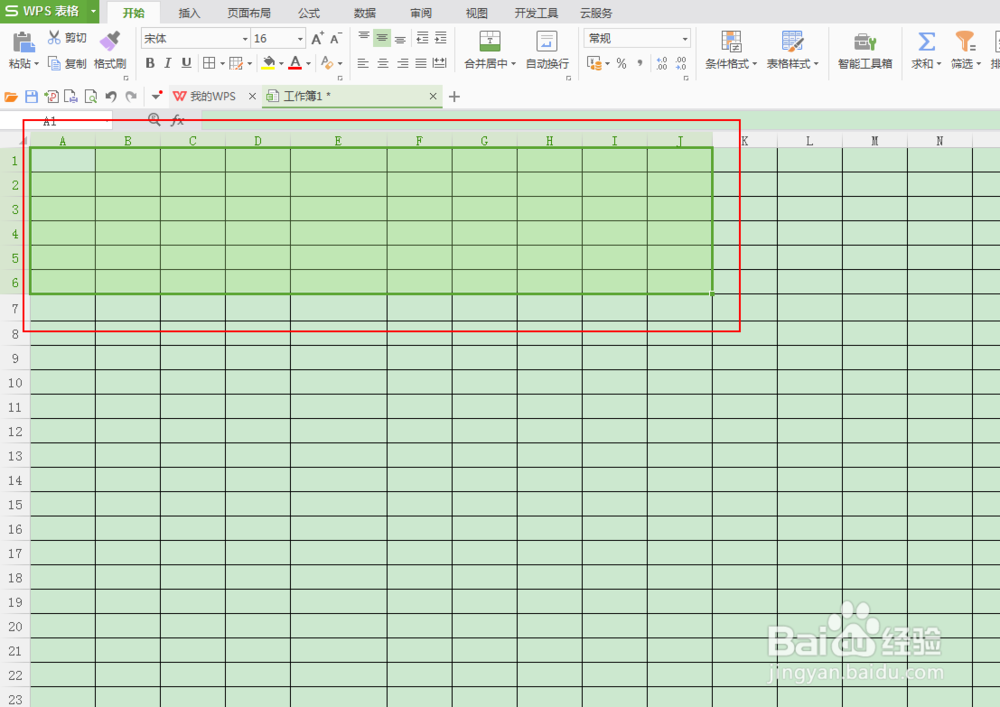
Task: Switch to 审阅 ribbon tab
Action: click(x=421, y=13)
